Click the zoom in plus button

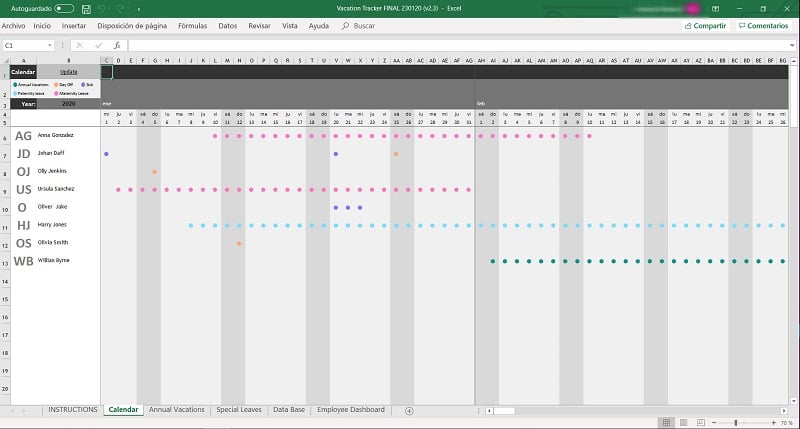point(774,423)
